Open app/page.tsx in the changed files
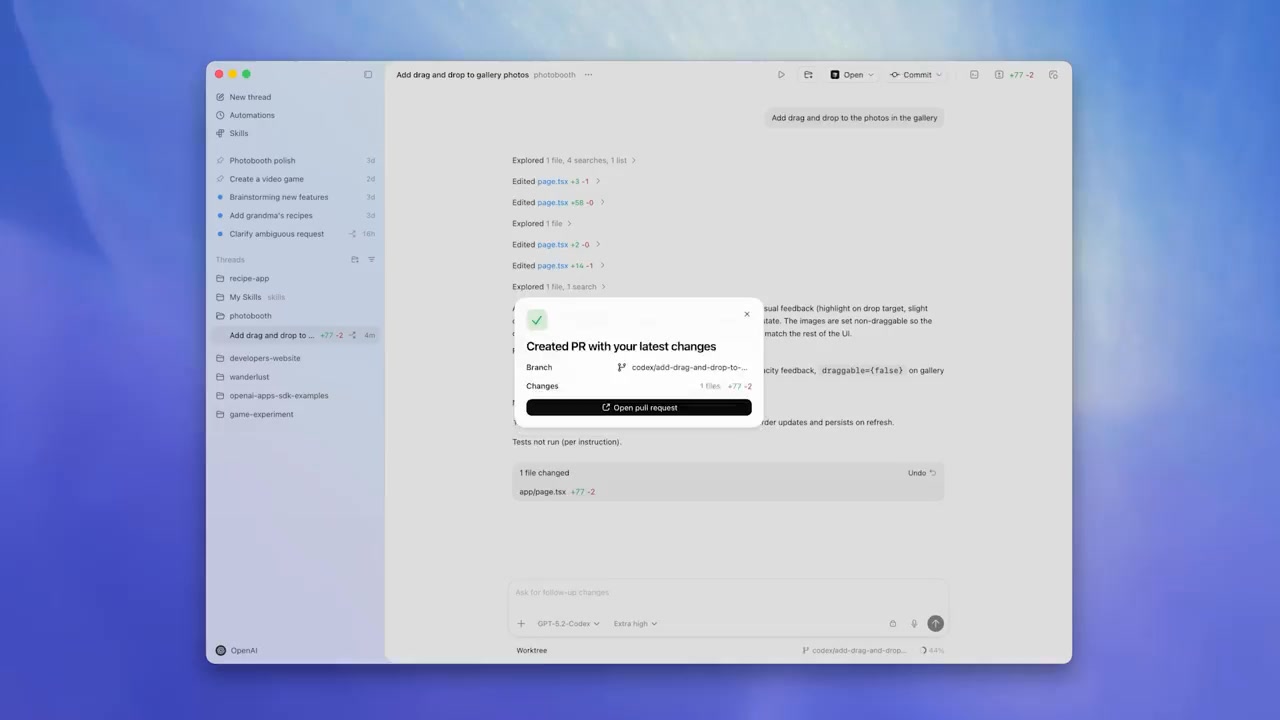Viewport: 1280px width, 720px height. [542, 492]
